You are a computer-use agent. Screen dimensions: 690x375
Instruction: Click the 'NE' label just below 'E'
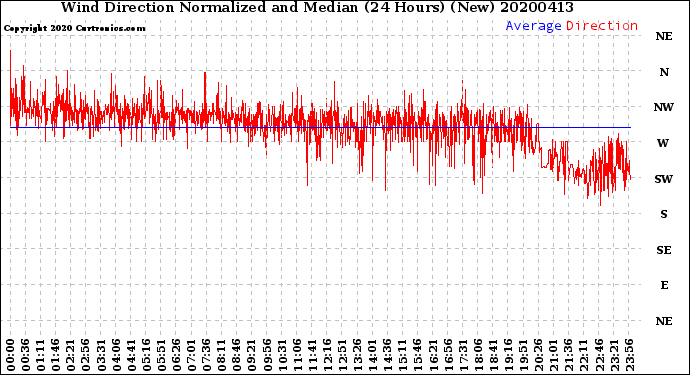coord(664,321)
